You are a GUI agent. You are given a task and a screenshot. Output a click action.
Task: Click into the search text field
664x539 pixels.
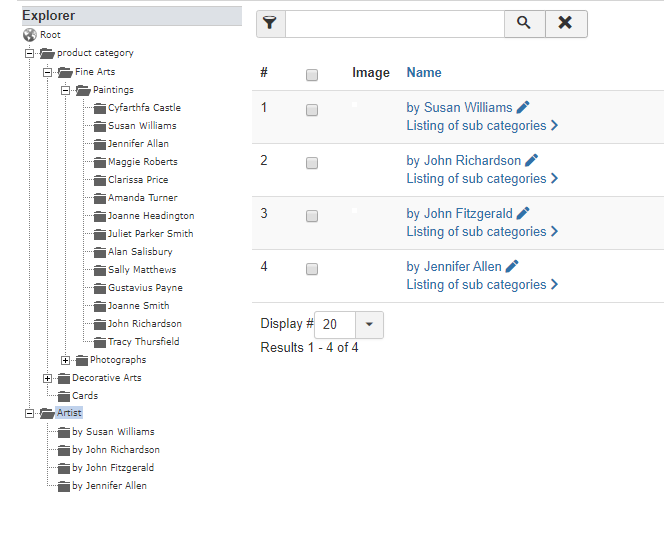click(x=394, y=23)
